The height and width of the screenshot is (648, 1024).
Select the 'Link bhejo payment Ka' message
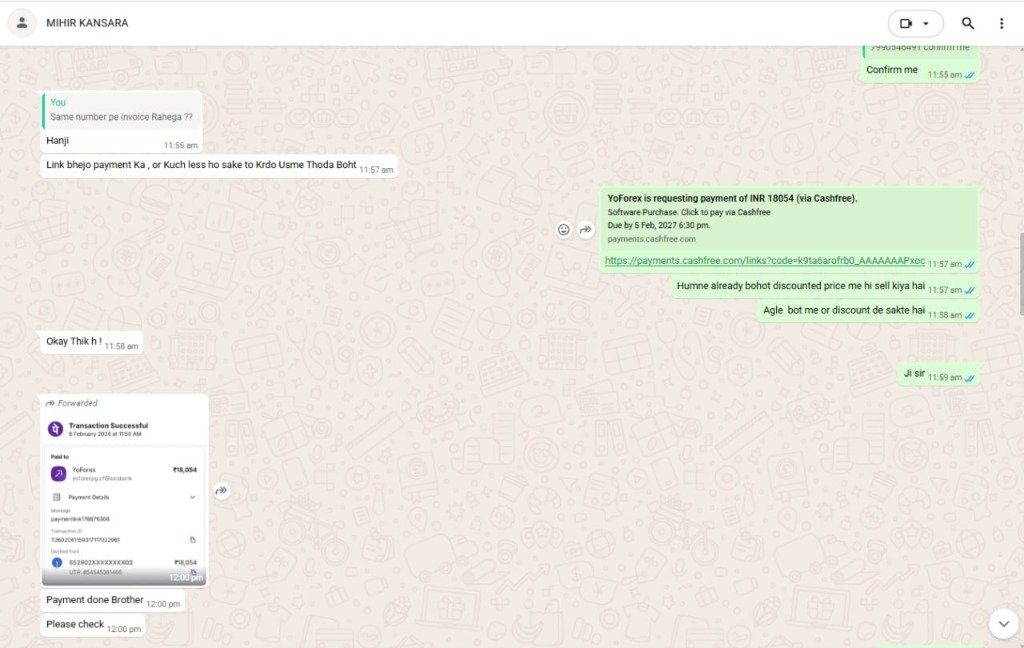201,165
